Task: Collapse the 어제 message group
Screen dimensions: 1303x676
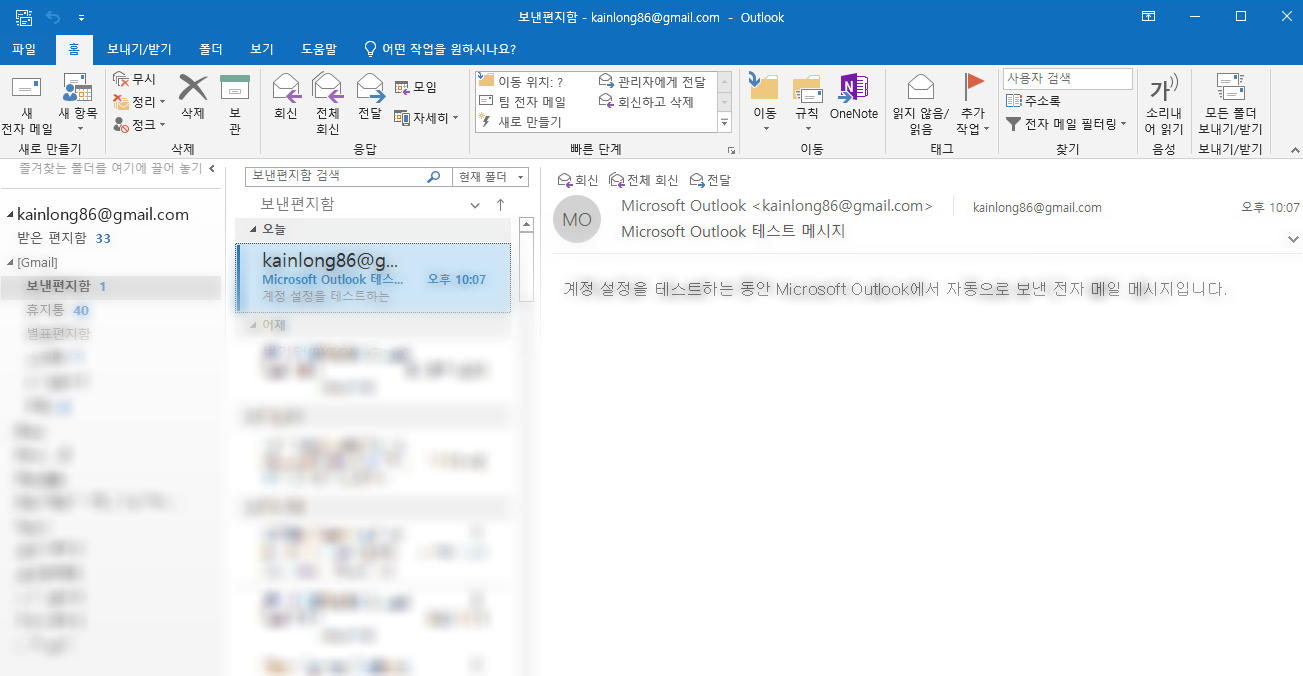Action: pyautogui.click(x=252, y=325)
